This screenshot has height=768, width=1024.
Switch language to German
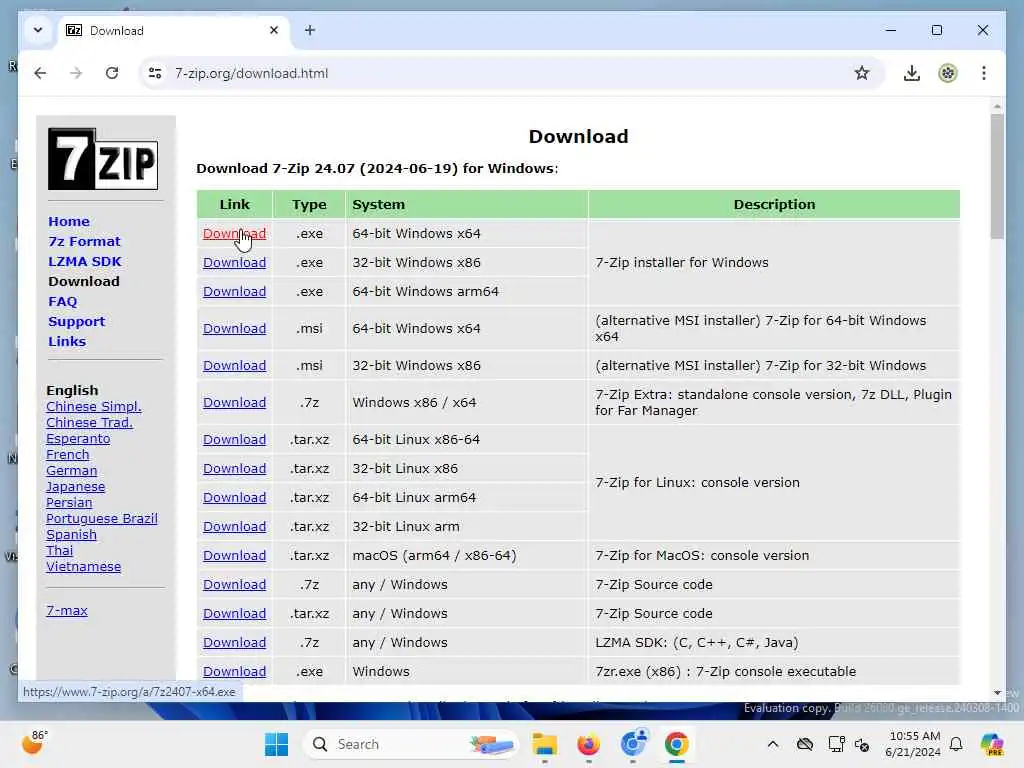(71, 470)
